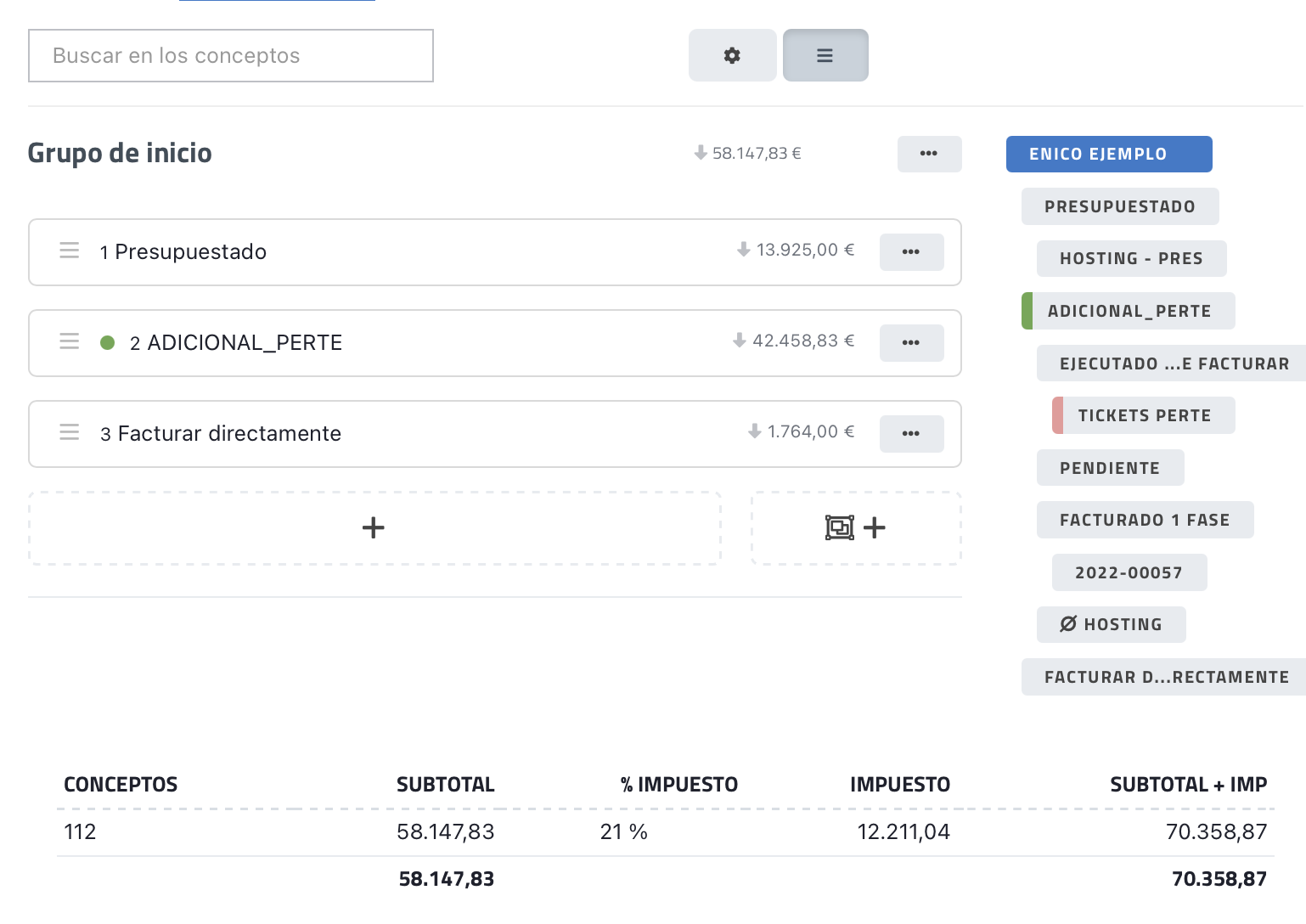
Task: Select the crossed-out HOSTING tag
Action: coord(1111,625)
